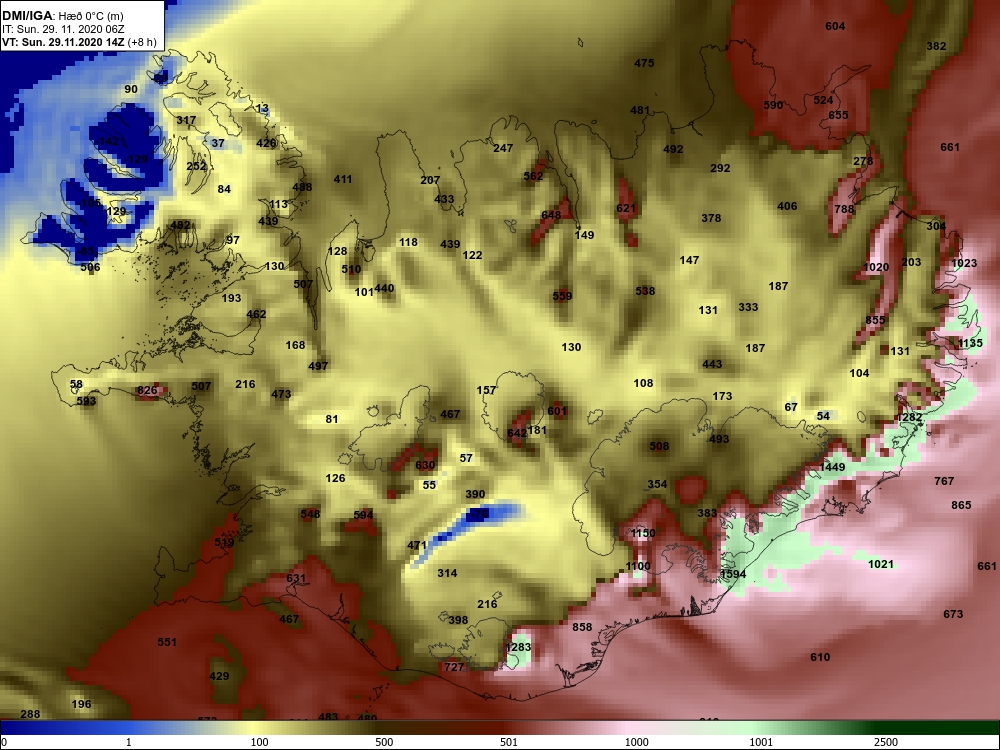This screenshot has width=1000, height=750.
Task: Click the map value 406
Action: click(x=787, y=206)
